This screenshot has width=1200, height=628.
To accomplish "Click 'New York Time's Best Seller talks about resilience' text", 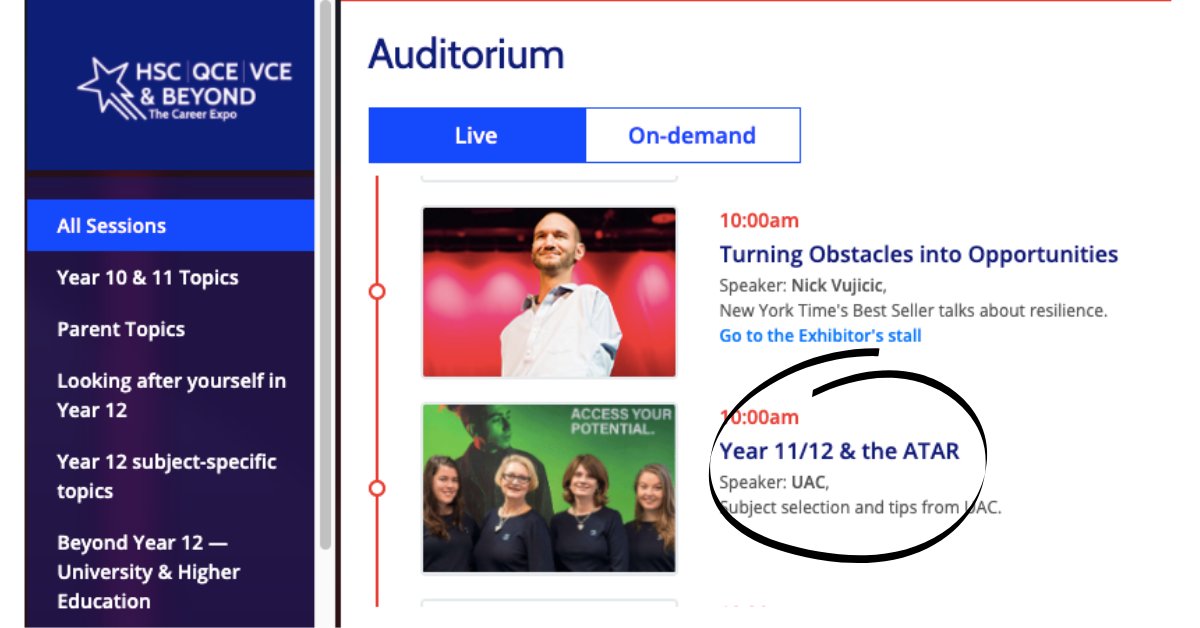I will pyautogui.click(x=913, y=310).
